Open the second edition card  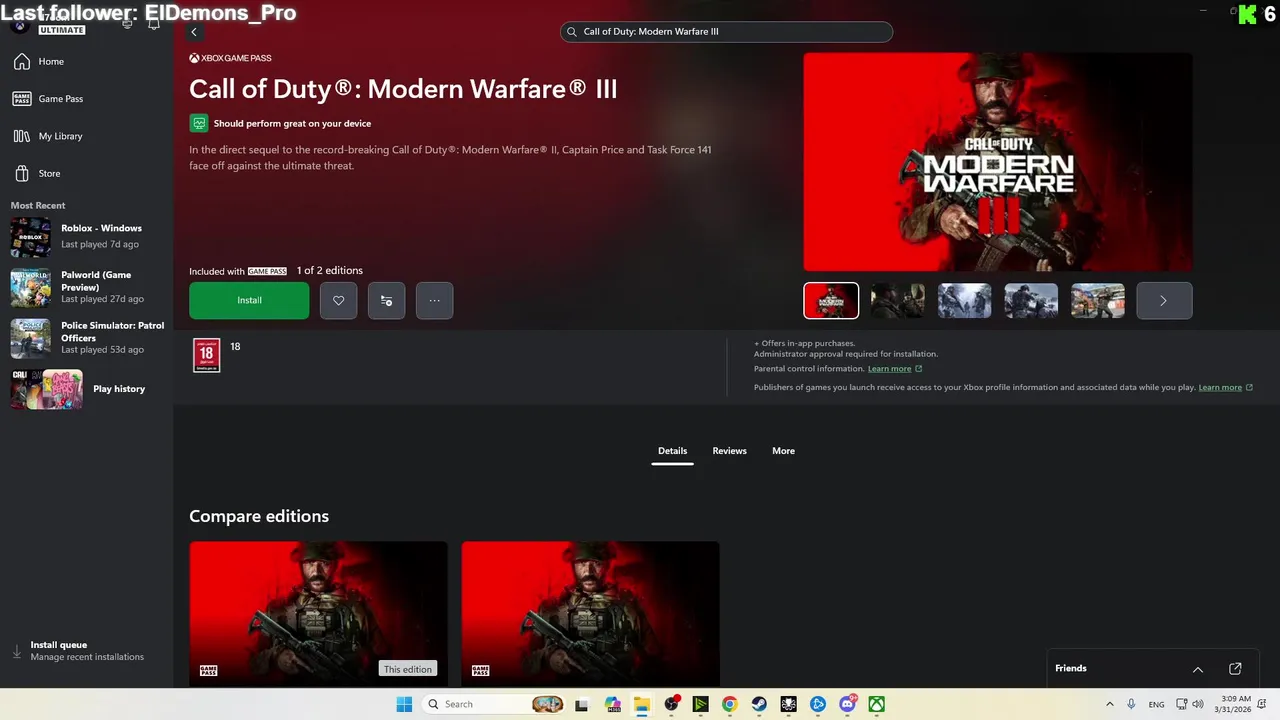pos(590,614)
